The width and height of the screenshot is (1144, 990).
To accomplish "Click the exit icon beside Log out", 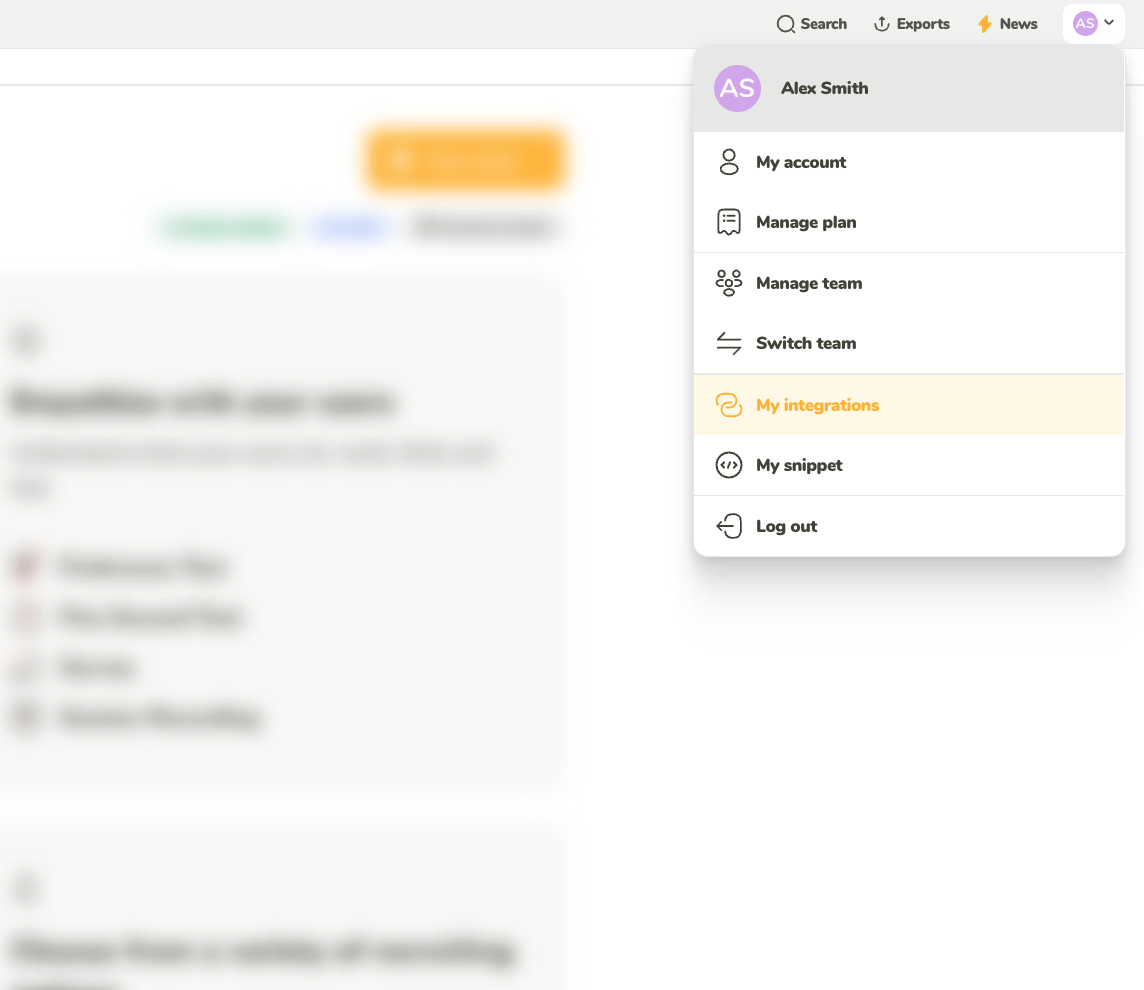I will tap(729, 526).
